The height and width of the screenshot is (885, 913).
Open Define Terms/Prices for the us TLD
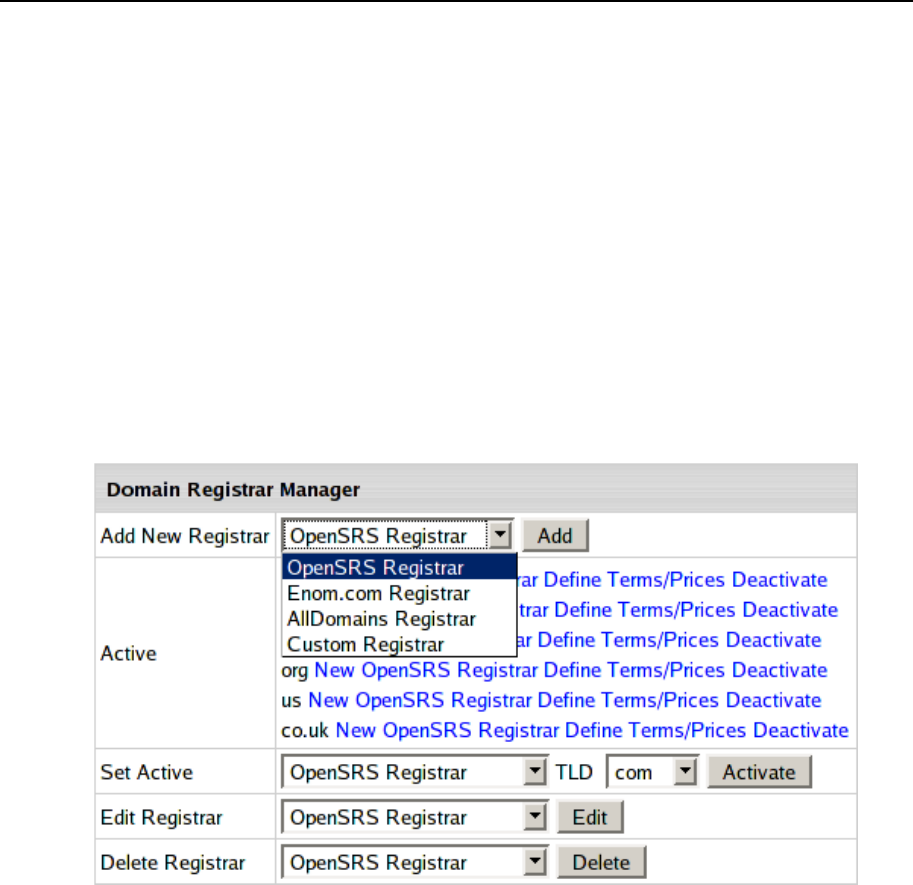click(x=628, y=700)
